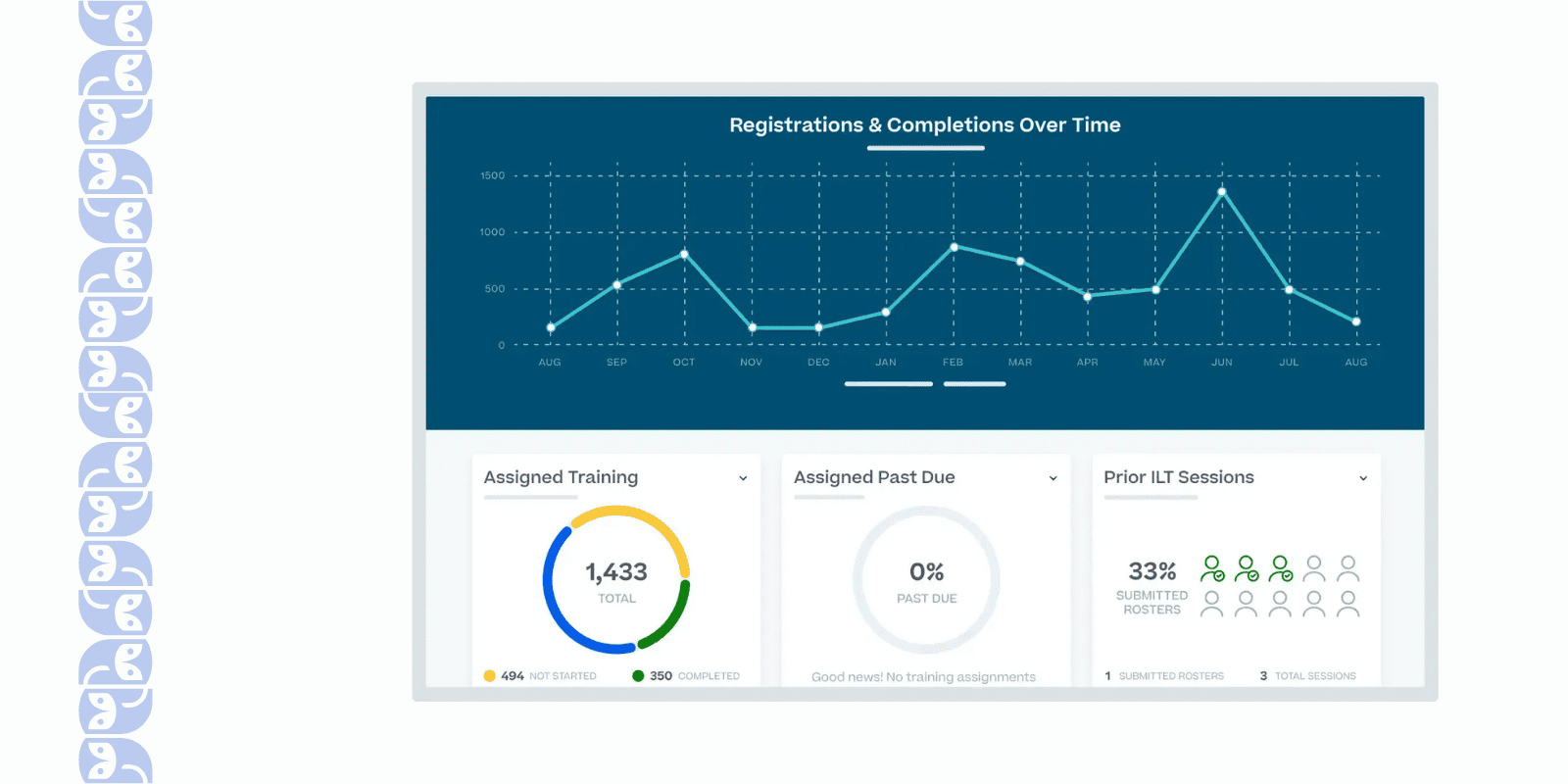Click the fourth bottom-row gray person icon
The height and width of the screenshot is (784, 1568).
coord(1314,604)
